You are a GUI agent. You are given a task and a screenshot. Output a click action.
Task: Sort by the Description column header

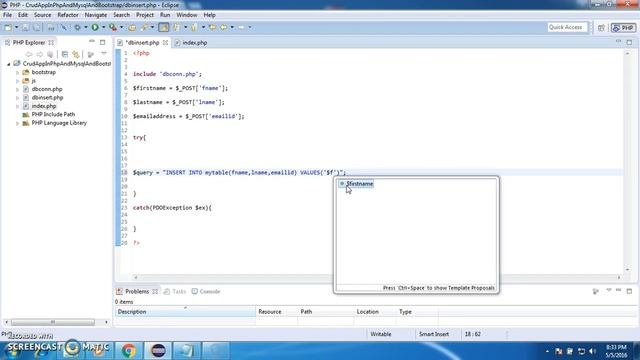click(x=185, y=312)
